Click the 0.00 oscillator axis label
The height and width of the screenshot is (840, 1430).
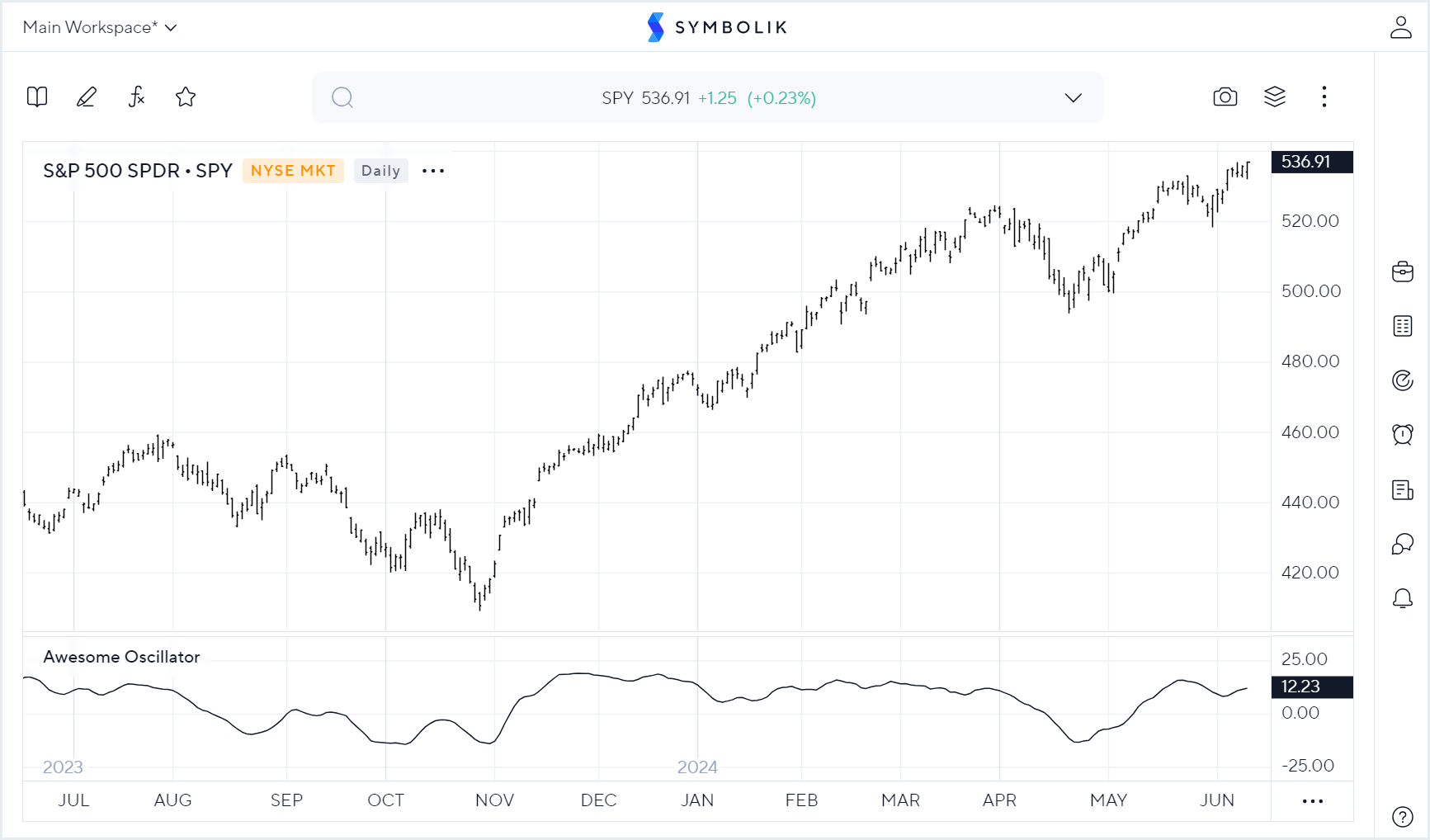click(1300, 713)
